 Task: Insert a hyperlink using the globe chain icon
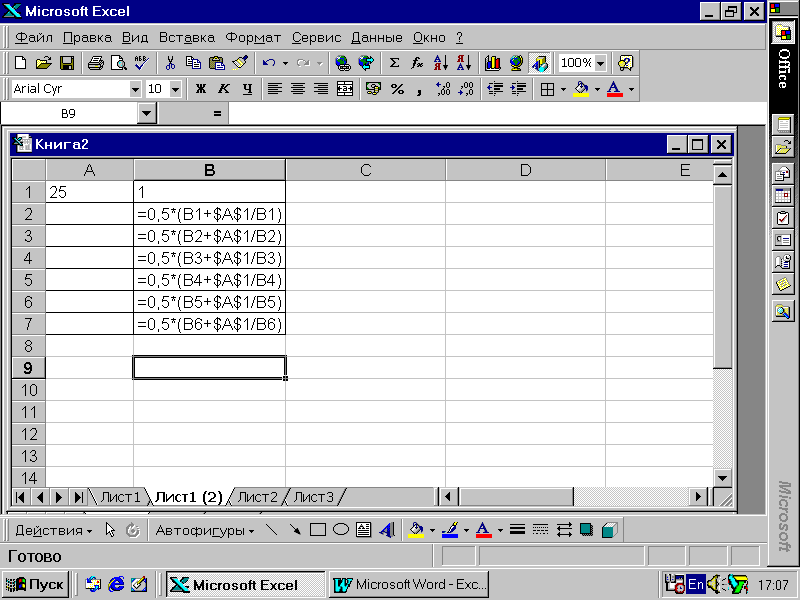click(343, 63)
